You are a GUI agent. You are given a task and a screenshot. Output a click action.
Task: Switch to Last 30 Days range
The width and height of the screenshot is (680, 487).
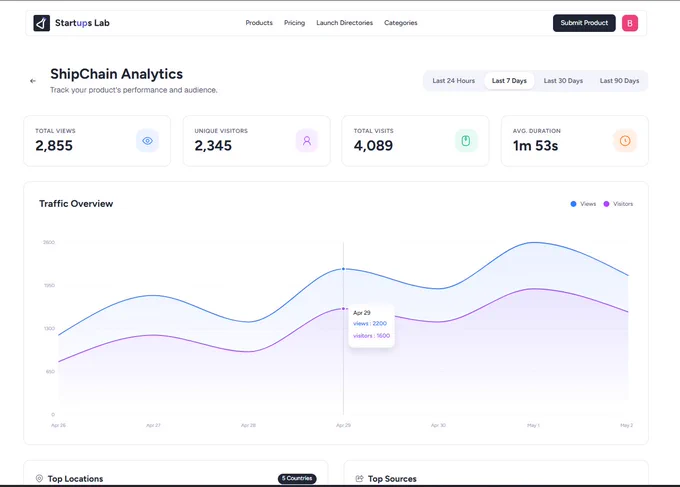(563, 81)
